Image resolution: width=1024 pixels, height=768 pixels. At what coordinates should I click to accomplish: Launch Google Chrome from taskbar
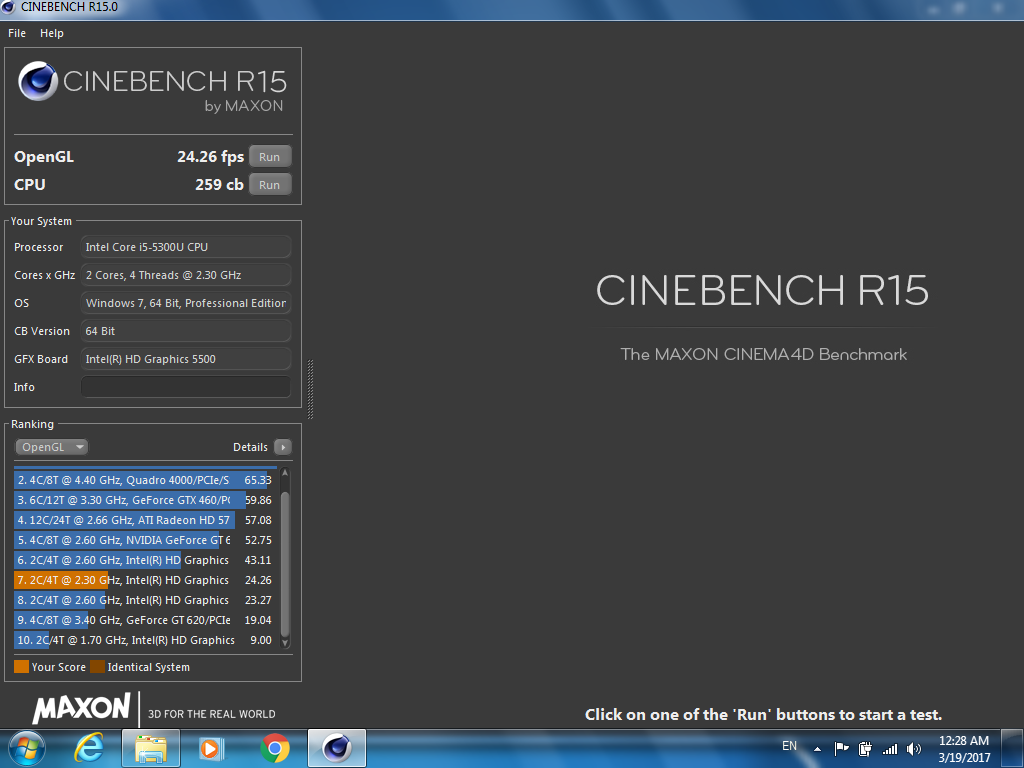[275, 748]
